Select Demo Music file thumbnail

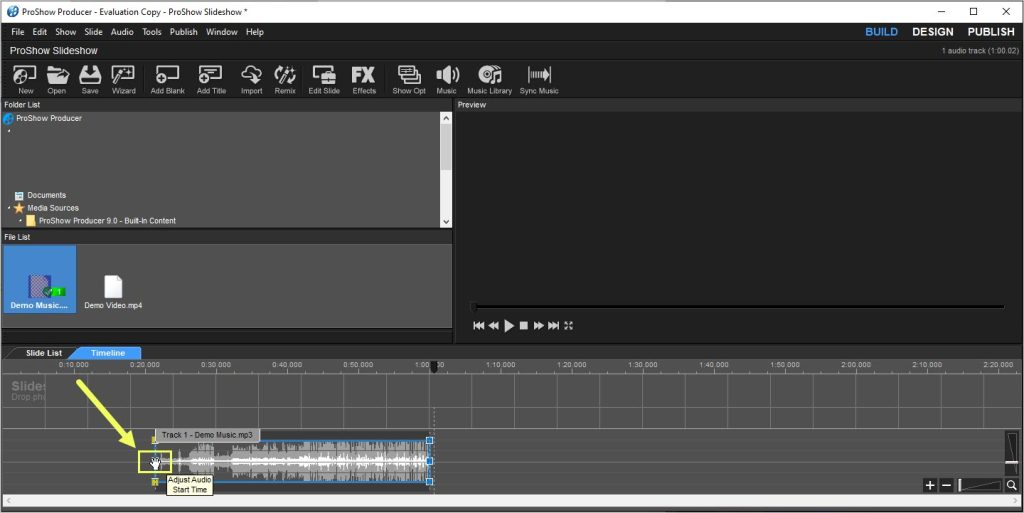[40, 279]
